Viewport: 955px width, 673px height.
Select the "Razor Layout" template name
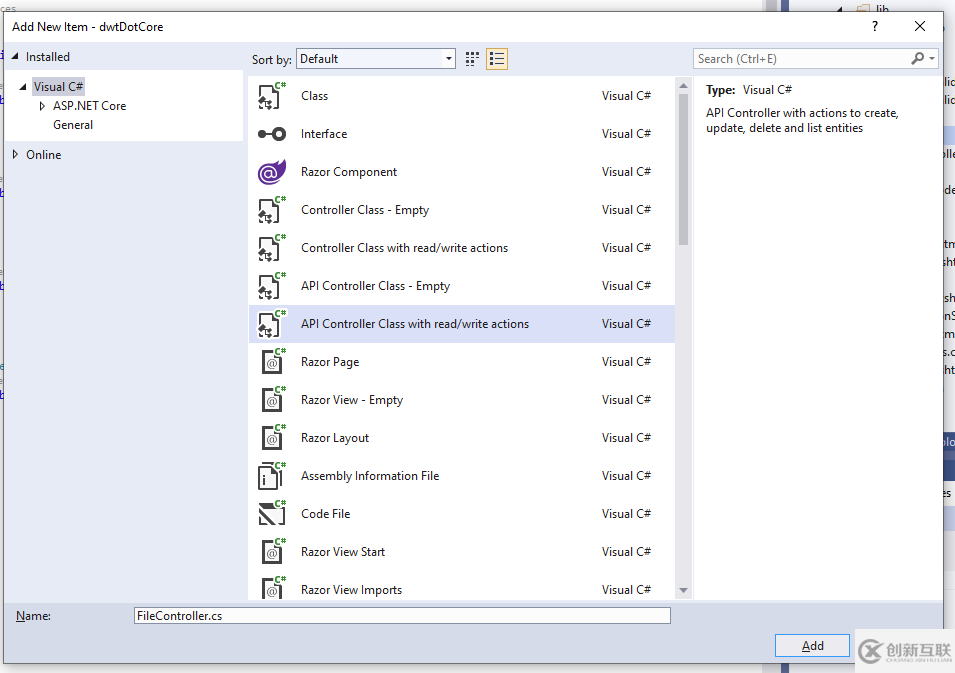click(x=335, y=438)
